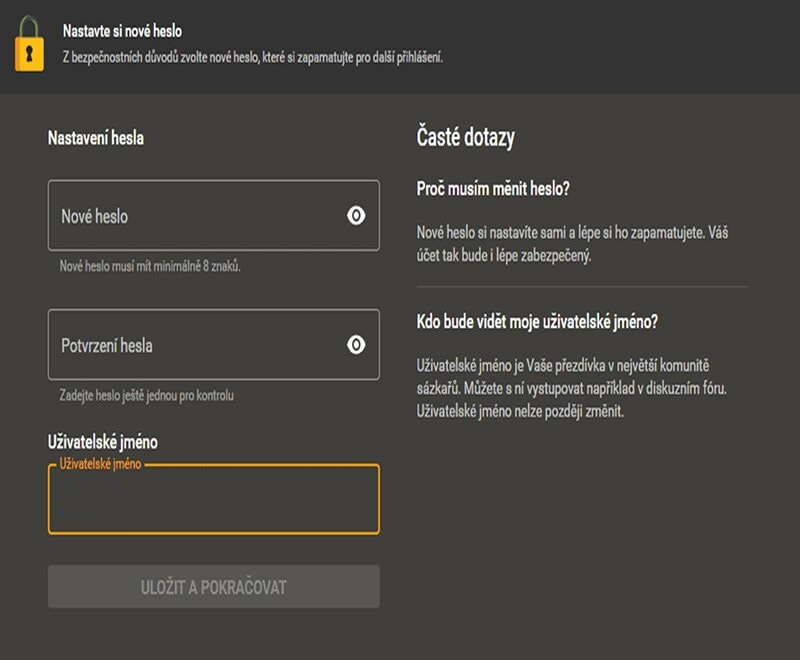The image size is (800, 660).
Task: Select the Nastavení hesla section heading
Action: click(96, 138)
